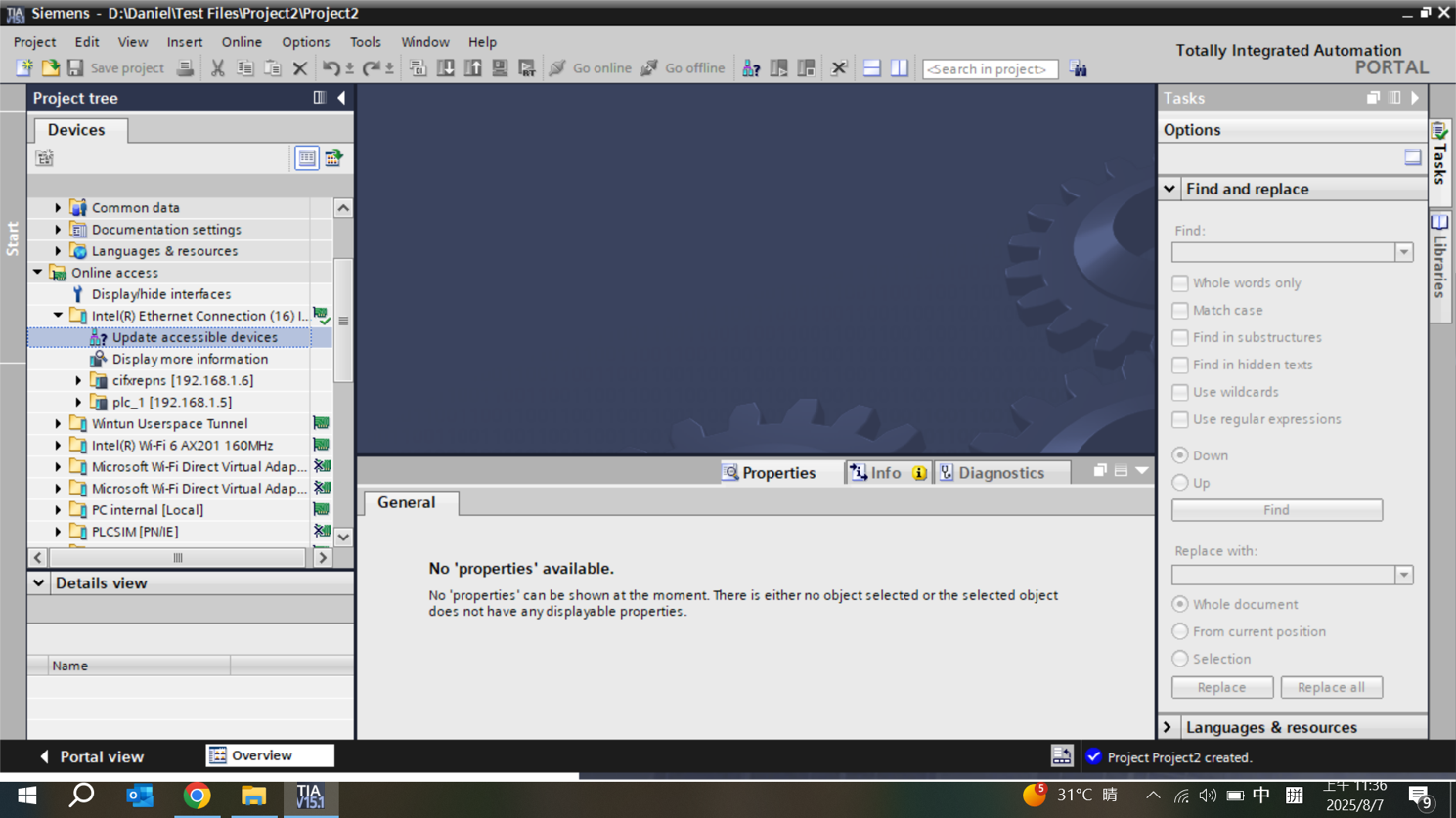Image resolution: width=1456 pixels, height=818 pixels.
Task: Check Use regular expressions
Action: tap(1180, 419)
